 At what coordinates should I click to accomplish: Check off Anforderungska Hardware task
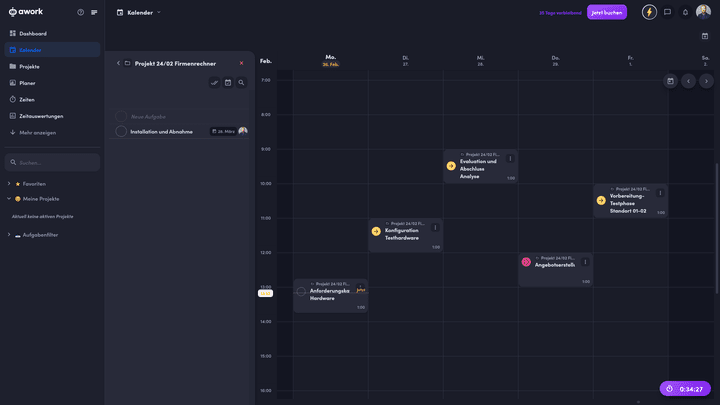click(x=301, y=292)
